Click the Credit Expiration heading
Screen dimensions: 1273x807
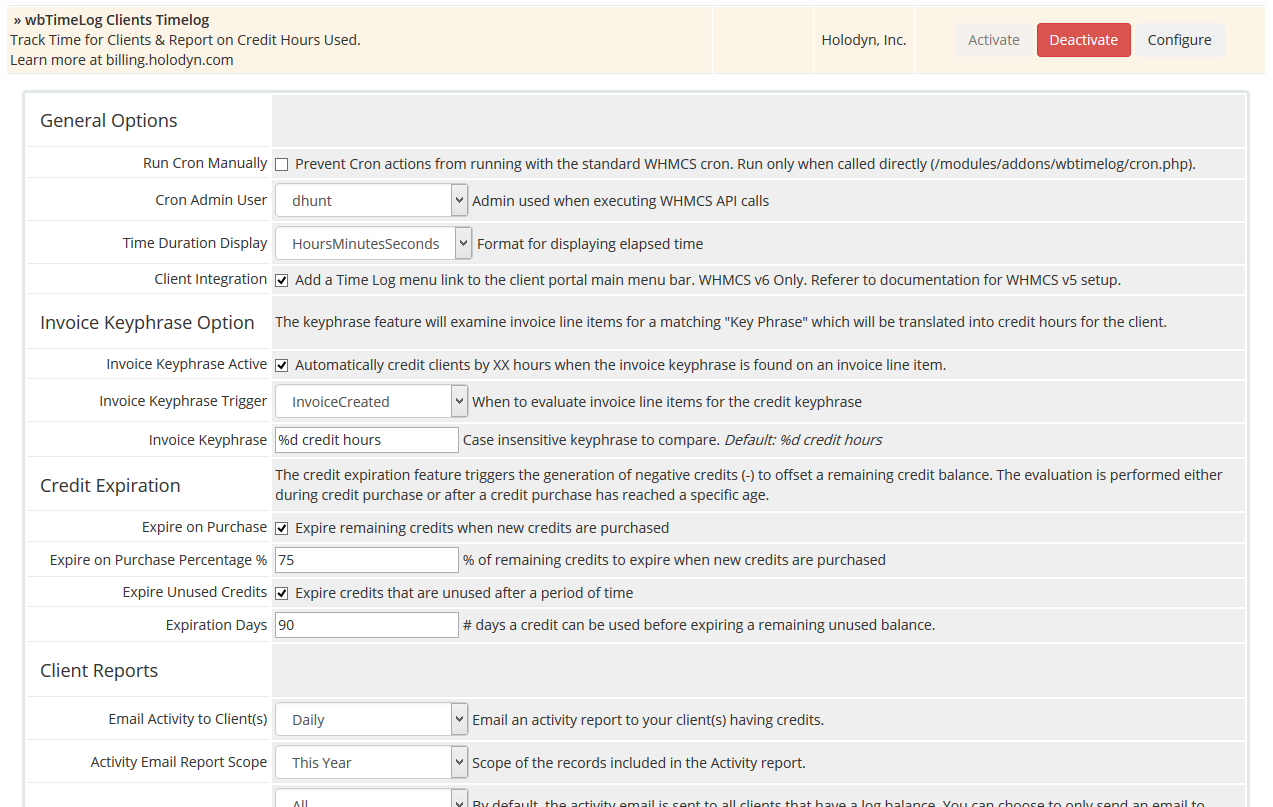[110, 486]
